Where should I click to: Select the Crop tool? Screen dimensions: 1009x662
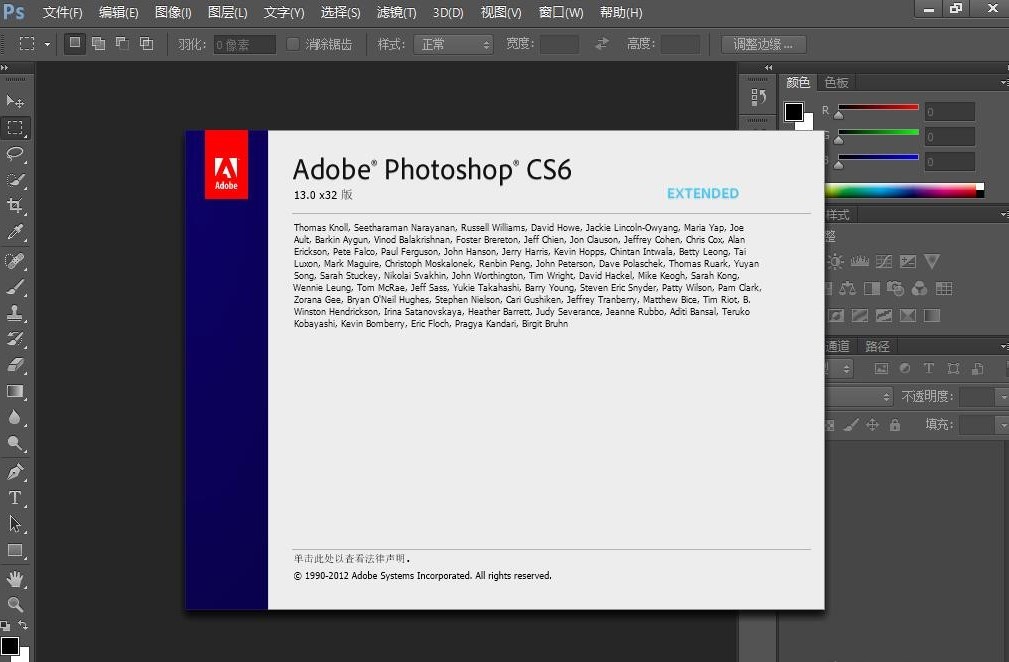click(x=15, y=205)
